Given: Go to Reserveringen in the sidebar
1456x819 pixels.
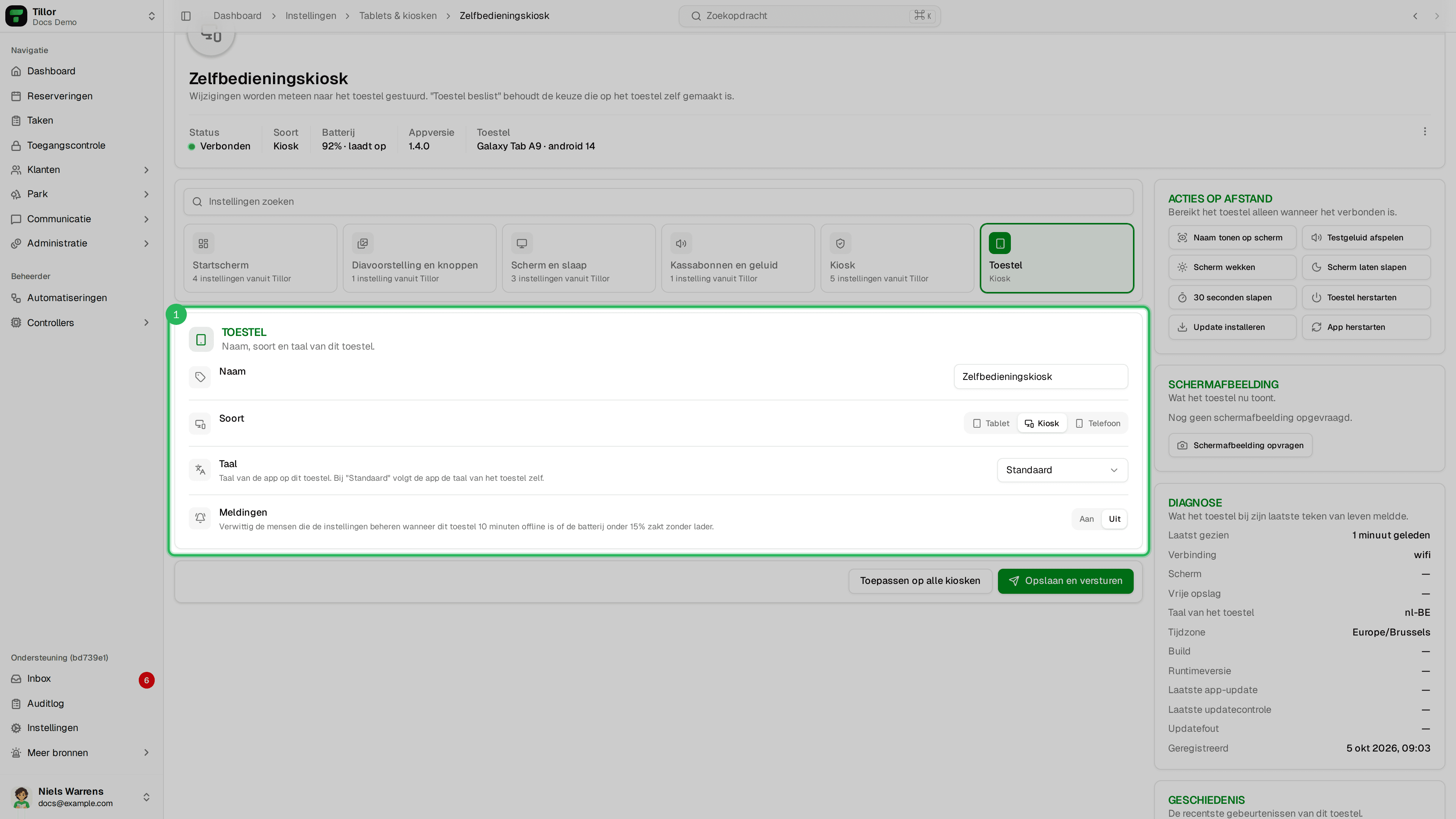Looking at the screenshot, I should pyautogui.click(x=82, y=96).
